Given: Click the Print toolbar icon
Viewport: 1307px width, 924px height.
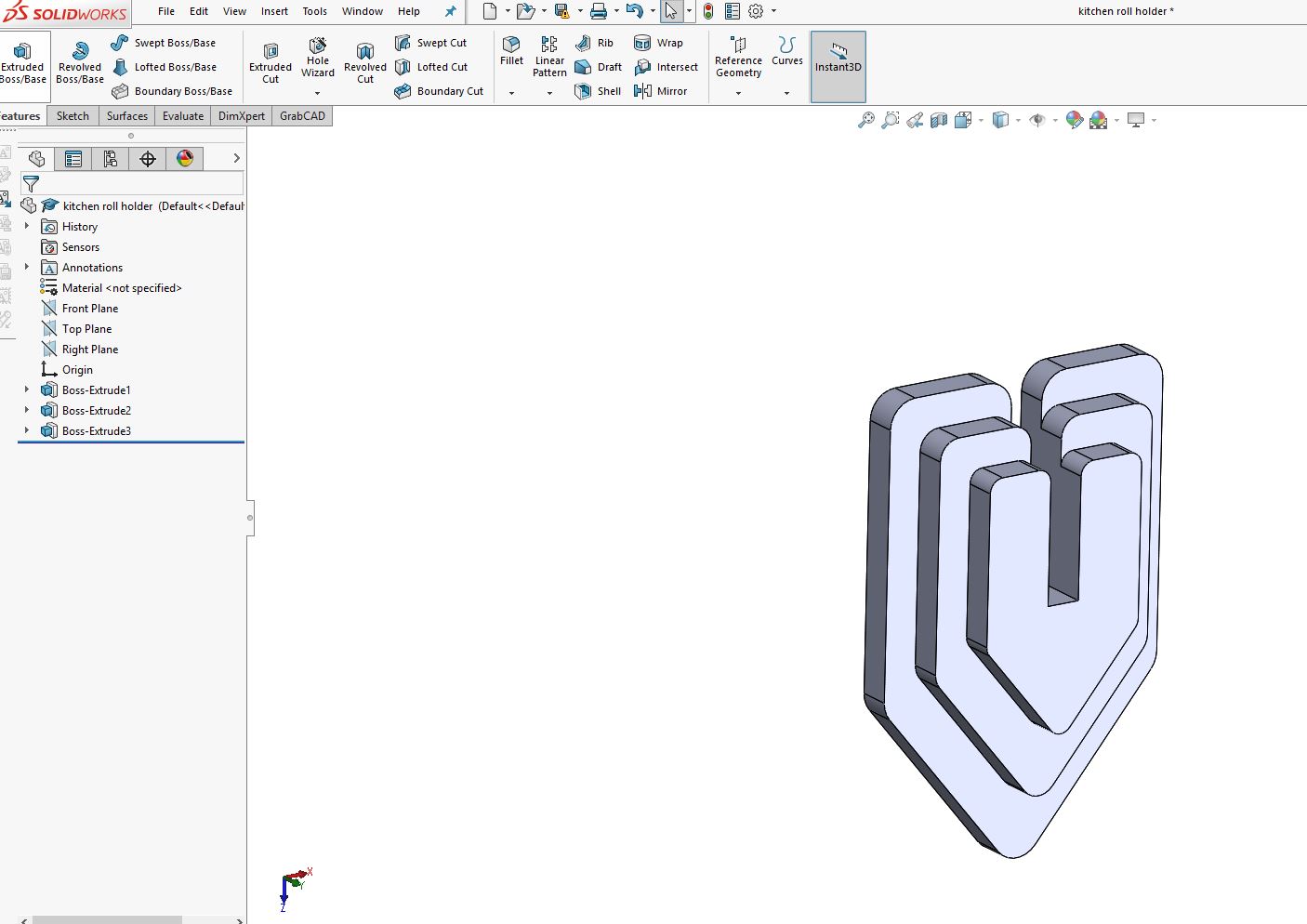Looking at the screenshot, I should coord(599,11).
